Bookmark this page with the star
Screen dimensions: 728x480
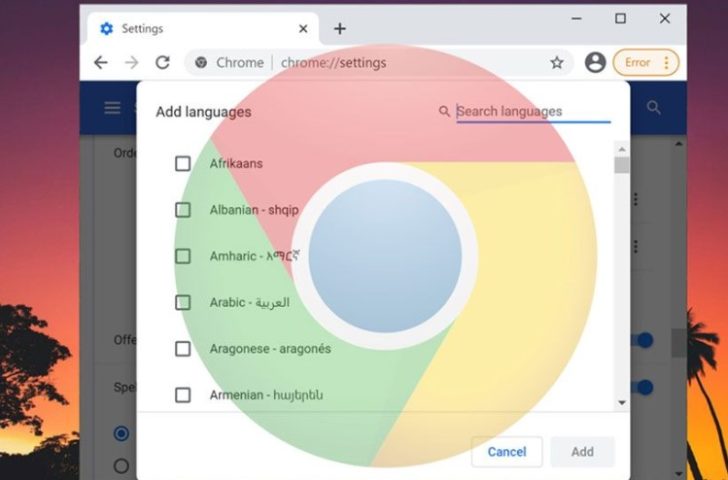(557, 62)
